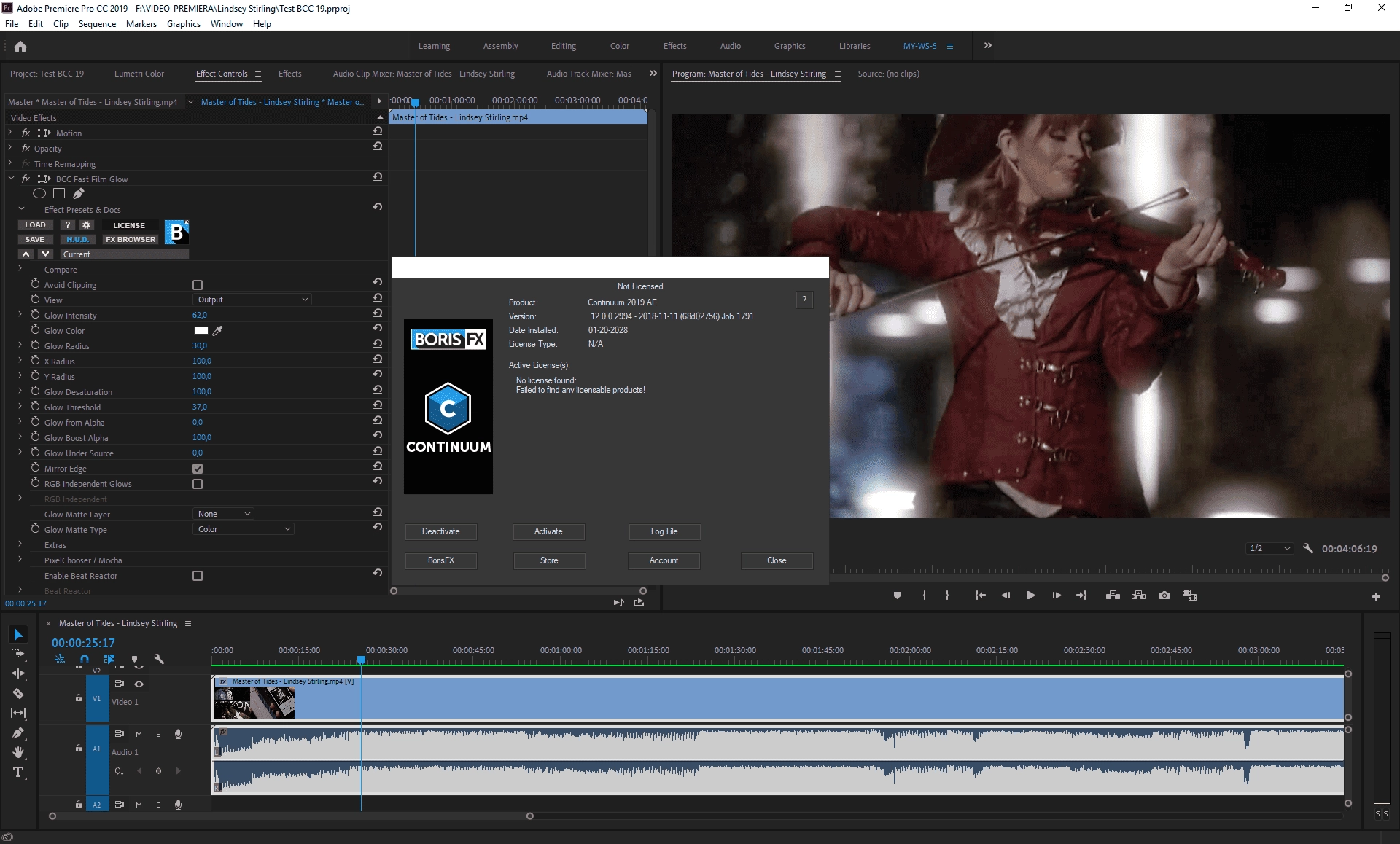
Task: Open the View Output dropdown
Action: [252, 300]
